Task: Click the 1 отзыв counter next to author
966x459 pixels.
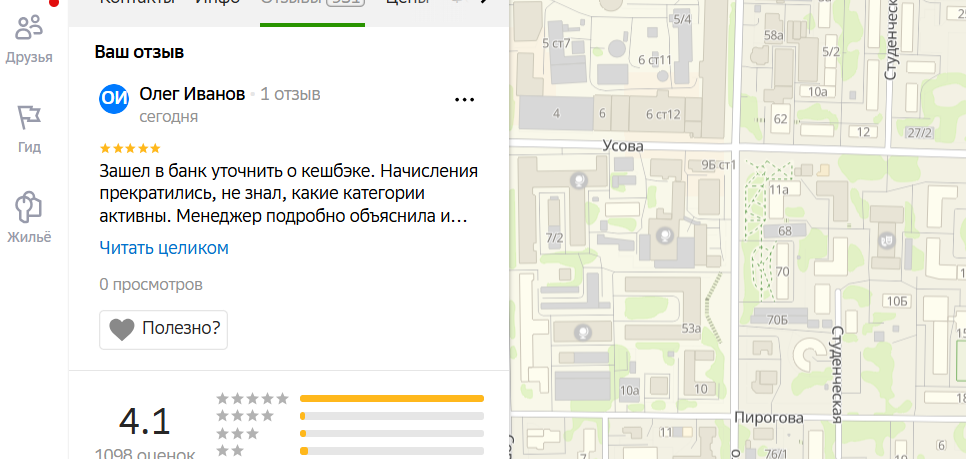Action: 290,94
